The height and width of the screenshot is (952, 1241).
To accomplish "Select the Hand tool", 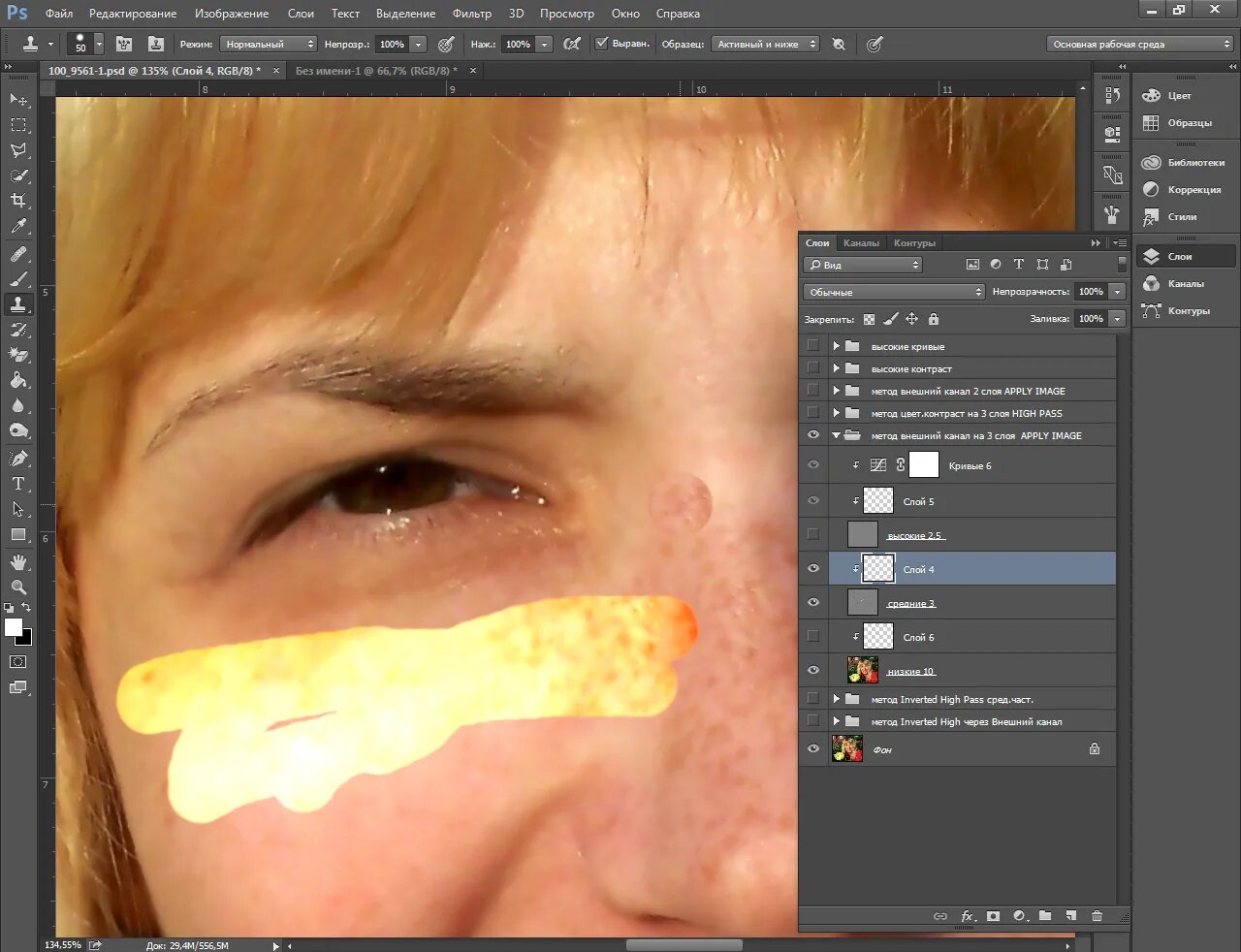I will (x=18, y=562).
